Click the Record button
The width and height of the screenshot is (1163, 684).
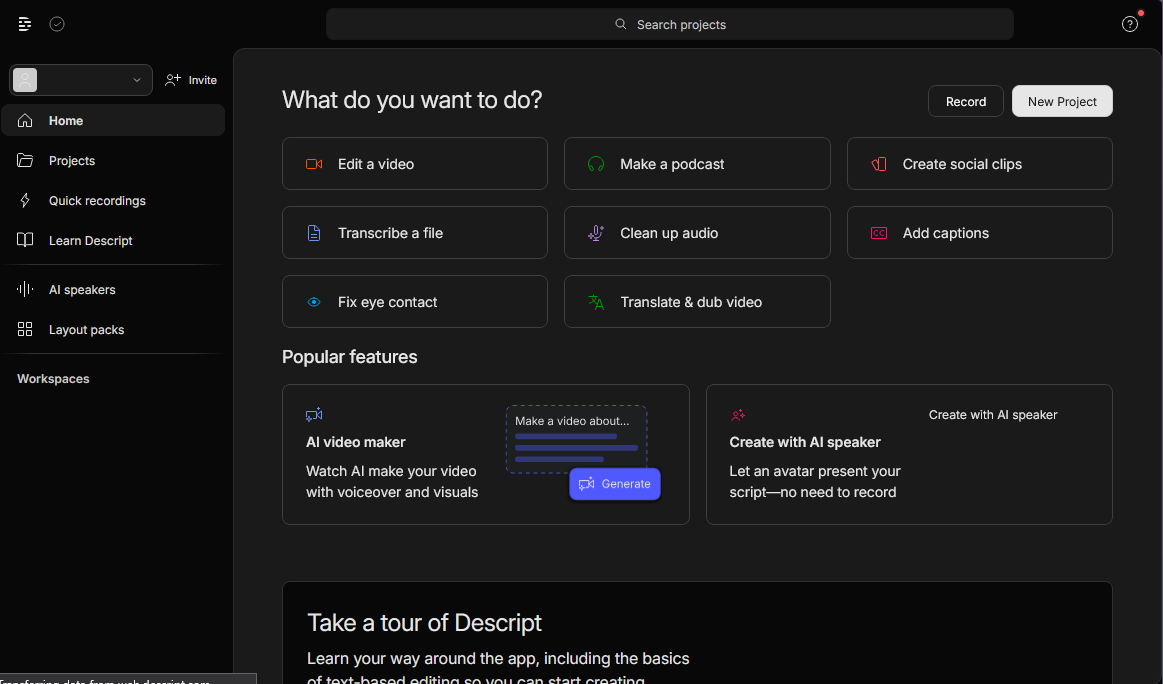(x=966, y=101)
